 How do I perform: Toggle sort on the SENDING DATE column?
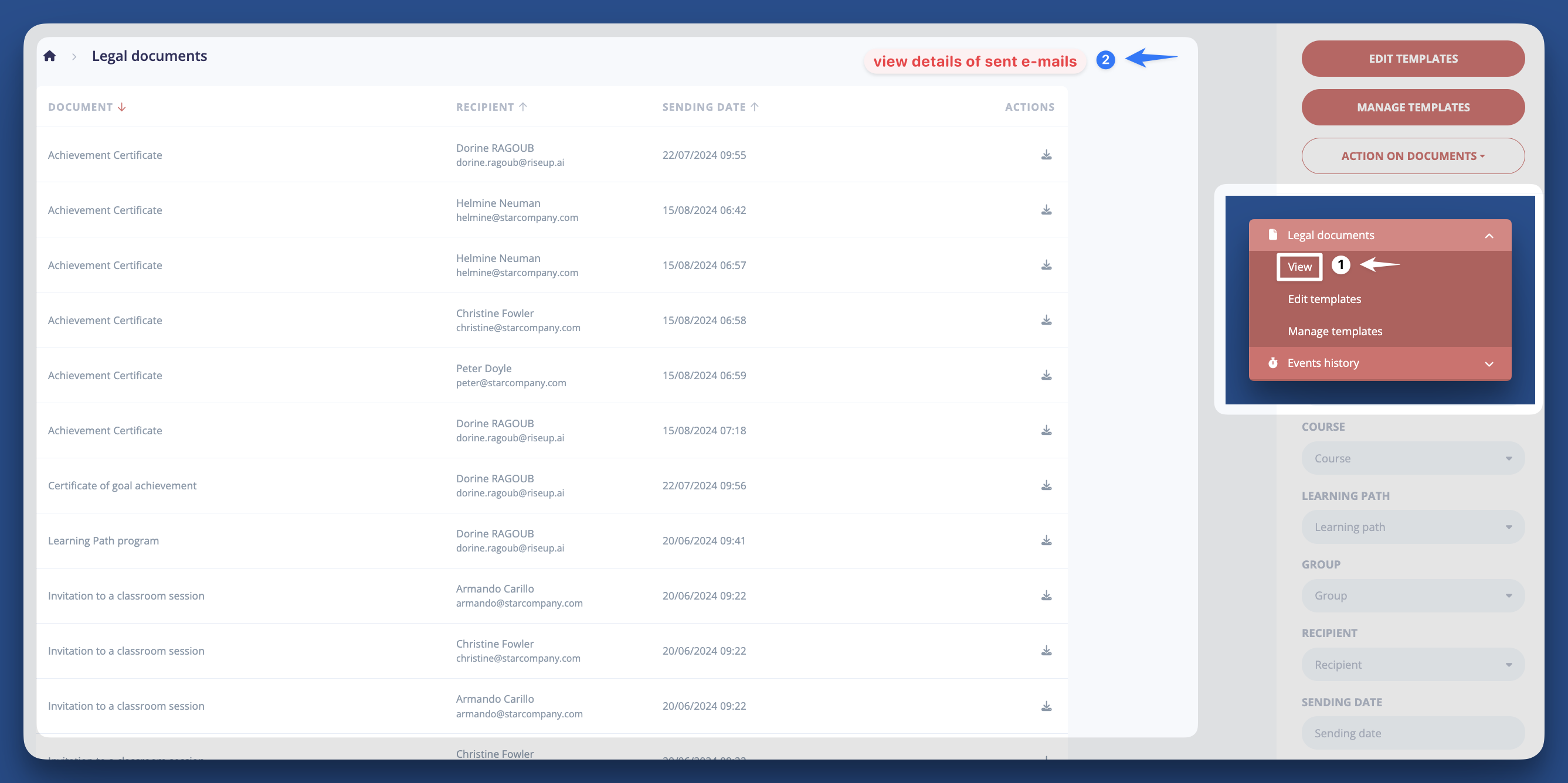tap(755, 107)
